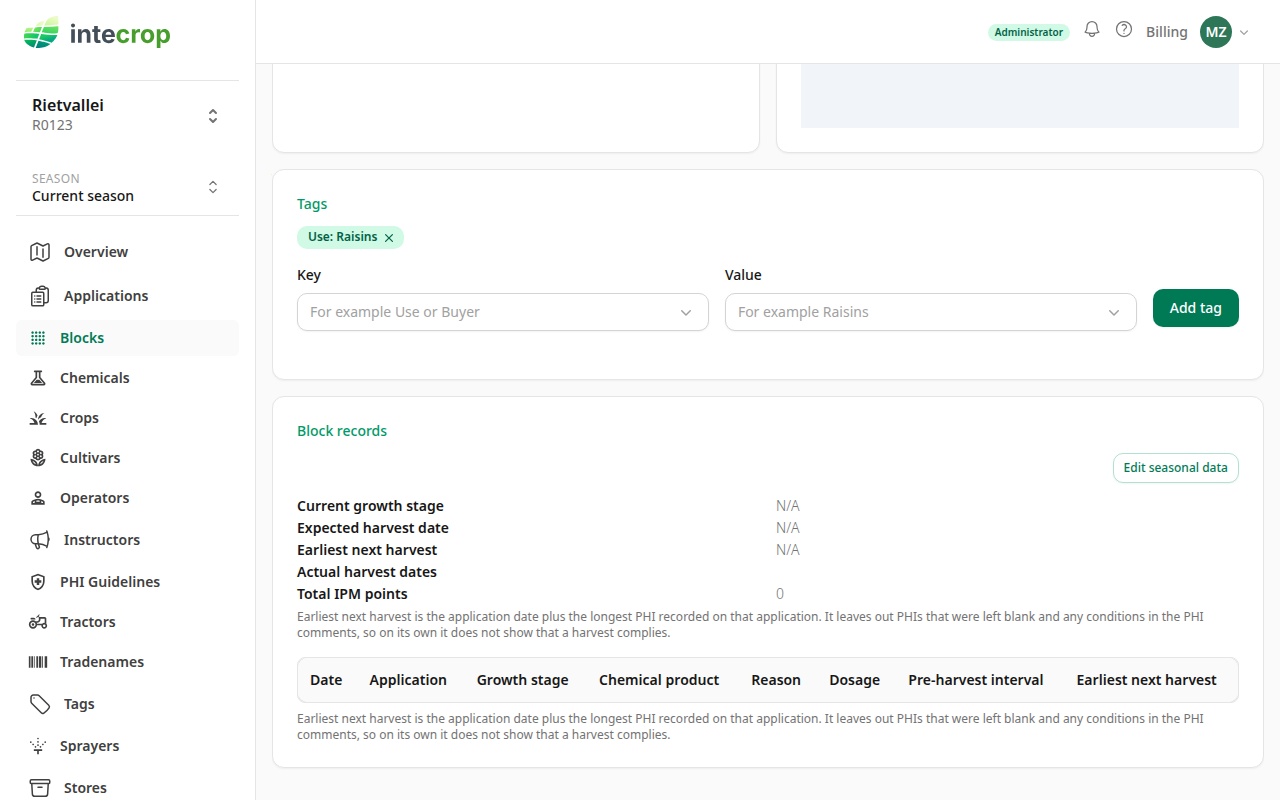
Task: Click the Reason column header
Action: pyautogui.click(x=776, y=680)
